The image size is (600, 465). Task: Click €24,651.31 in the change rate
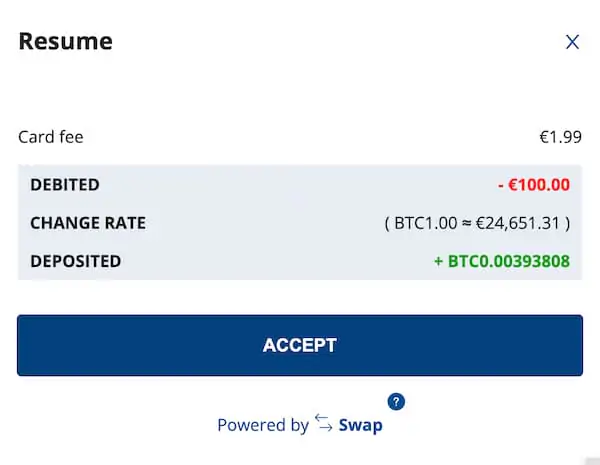coord(515,223)
